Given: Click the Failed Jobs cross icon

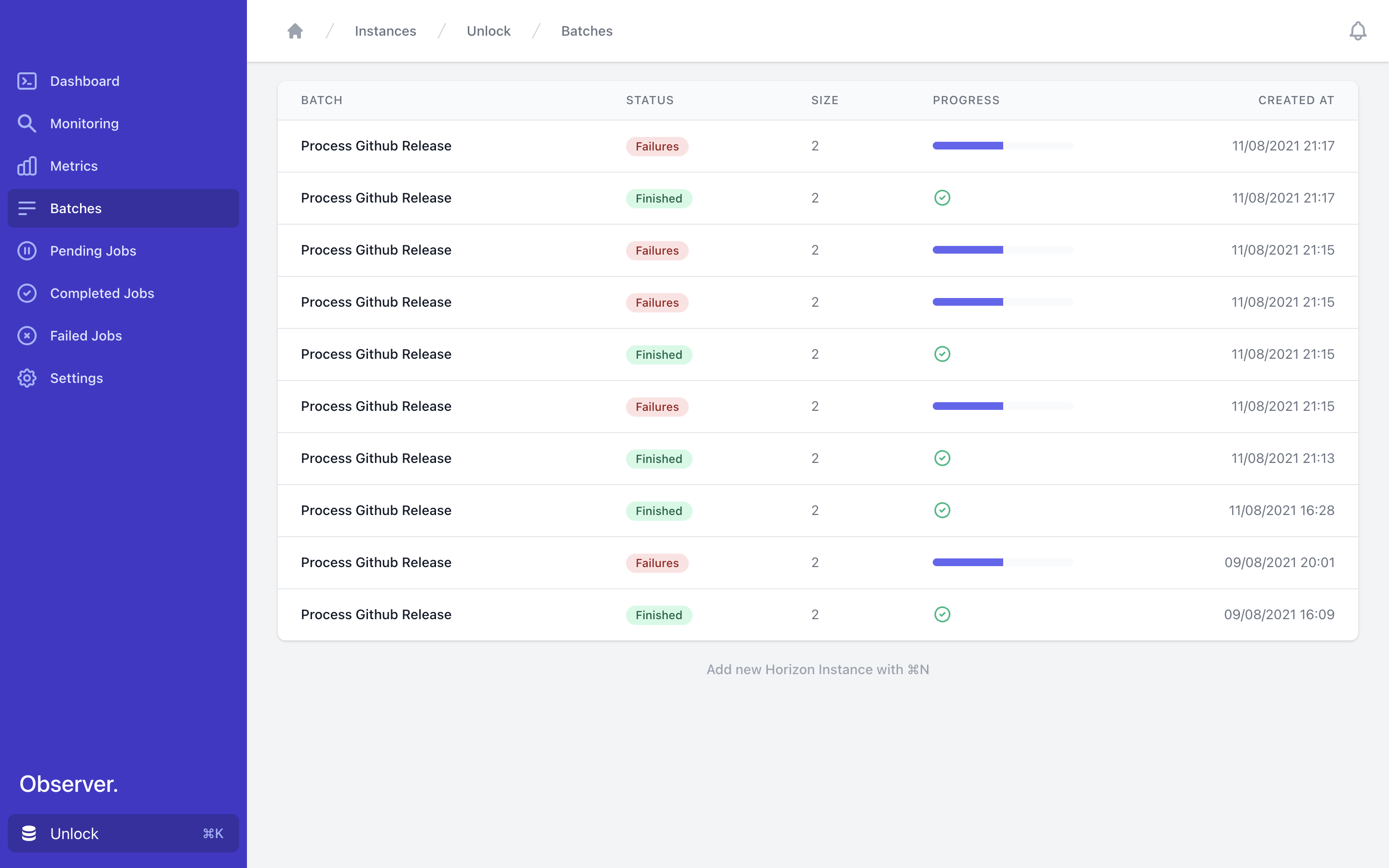Looking at the screenshot, I should click(x=27, y=336).
